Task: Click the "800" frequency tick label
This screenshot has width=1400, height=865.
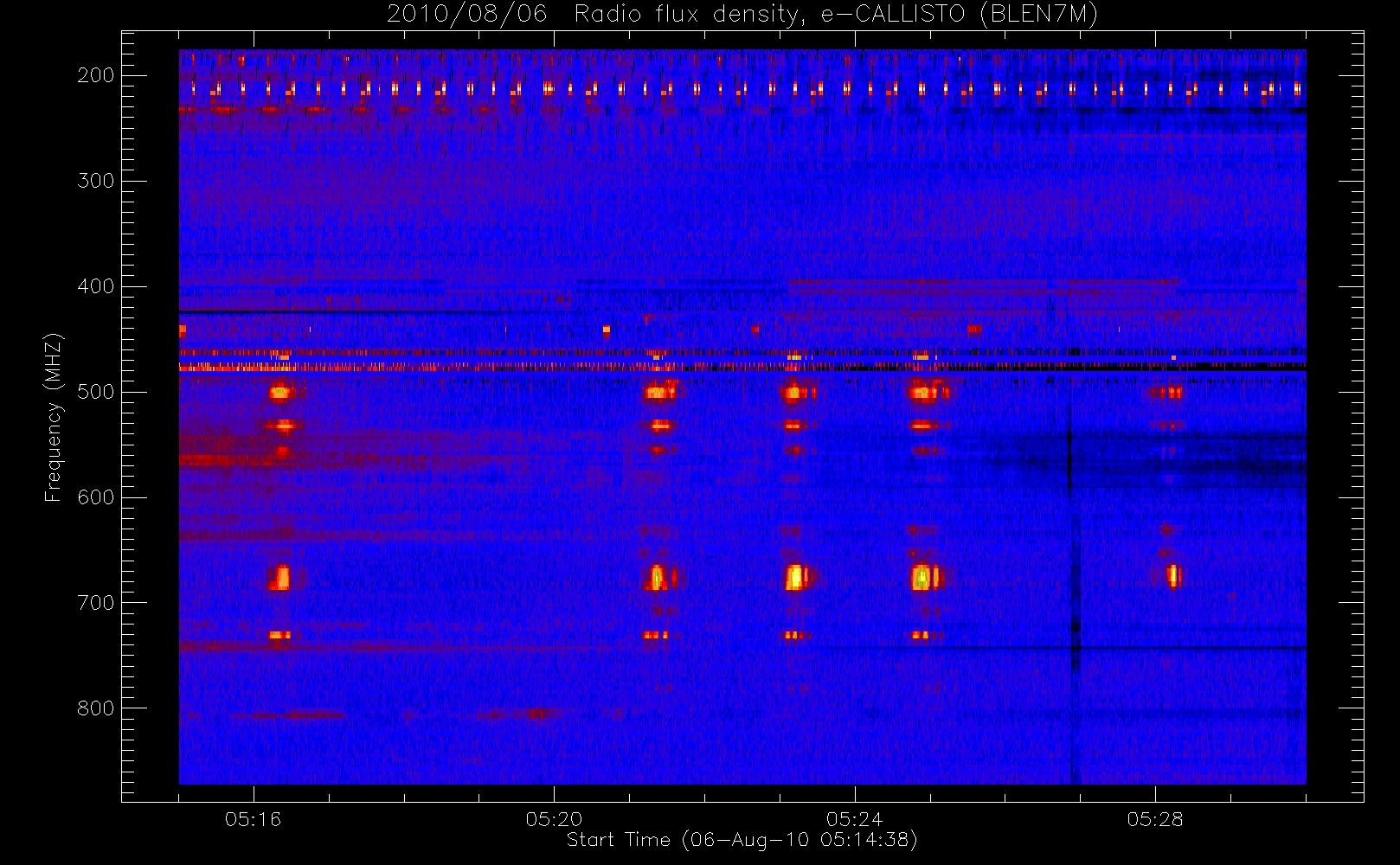Action: pyautogui.click(x=96, y=708)
